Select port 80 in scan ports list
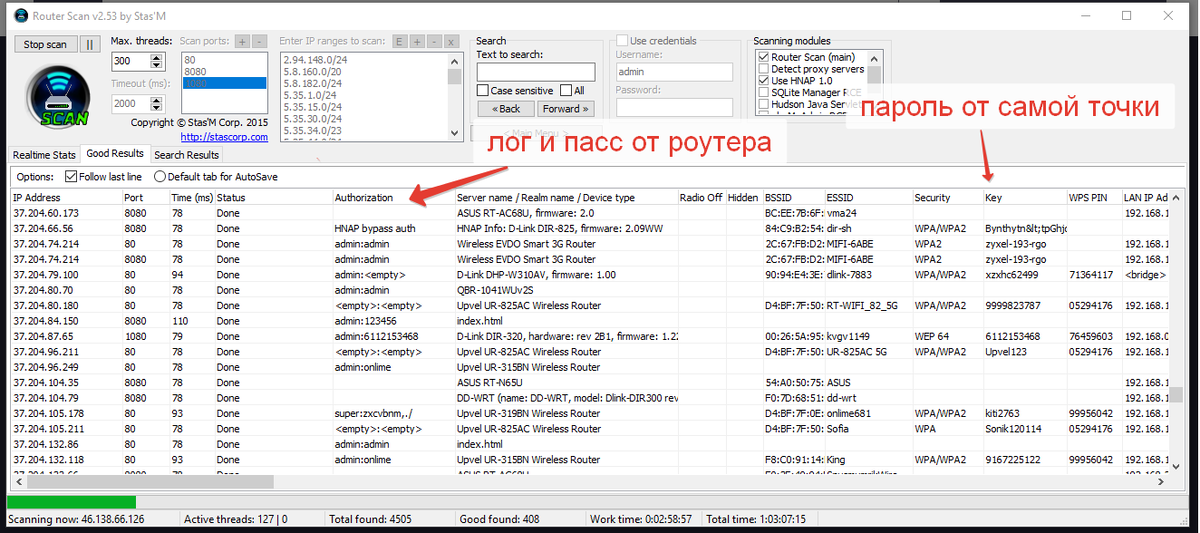1200x533 pixels. pos(224,59)
